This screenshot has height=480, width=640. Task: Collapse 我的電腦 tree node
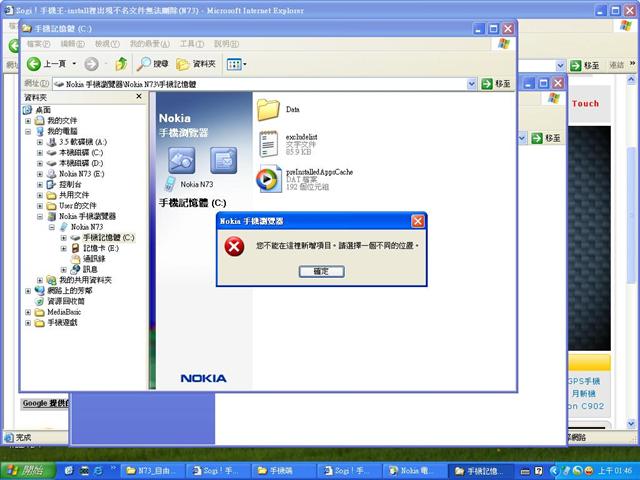[28, 131]
